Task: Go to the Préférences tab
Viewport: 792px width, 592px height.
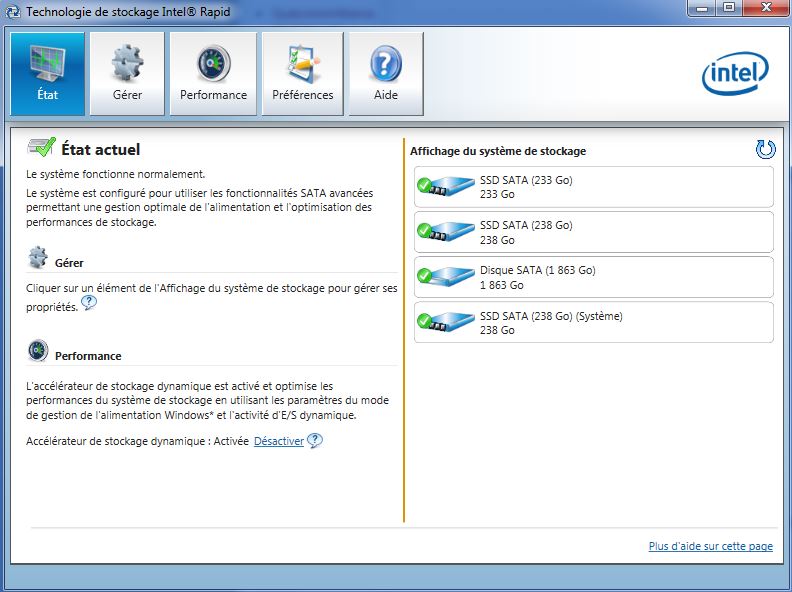Action: pos(303,74)
